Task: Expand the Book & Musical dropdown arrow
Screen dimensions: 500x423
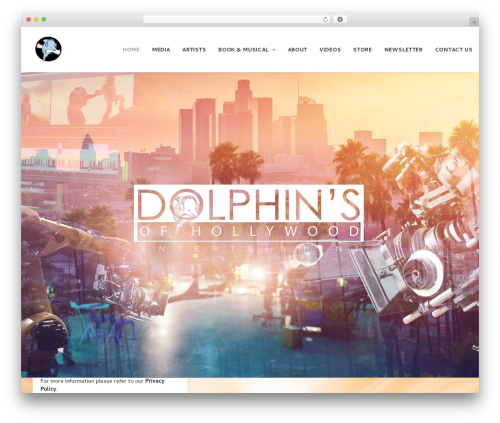Action: [274, 50]
